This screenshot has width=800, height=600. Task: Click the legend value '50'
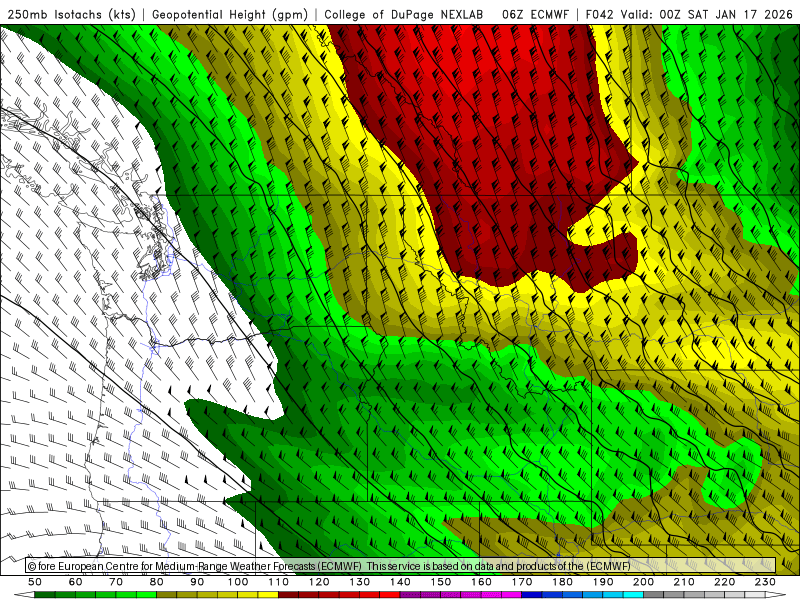35,582
